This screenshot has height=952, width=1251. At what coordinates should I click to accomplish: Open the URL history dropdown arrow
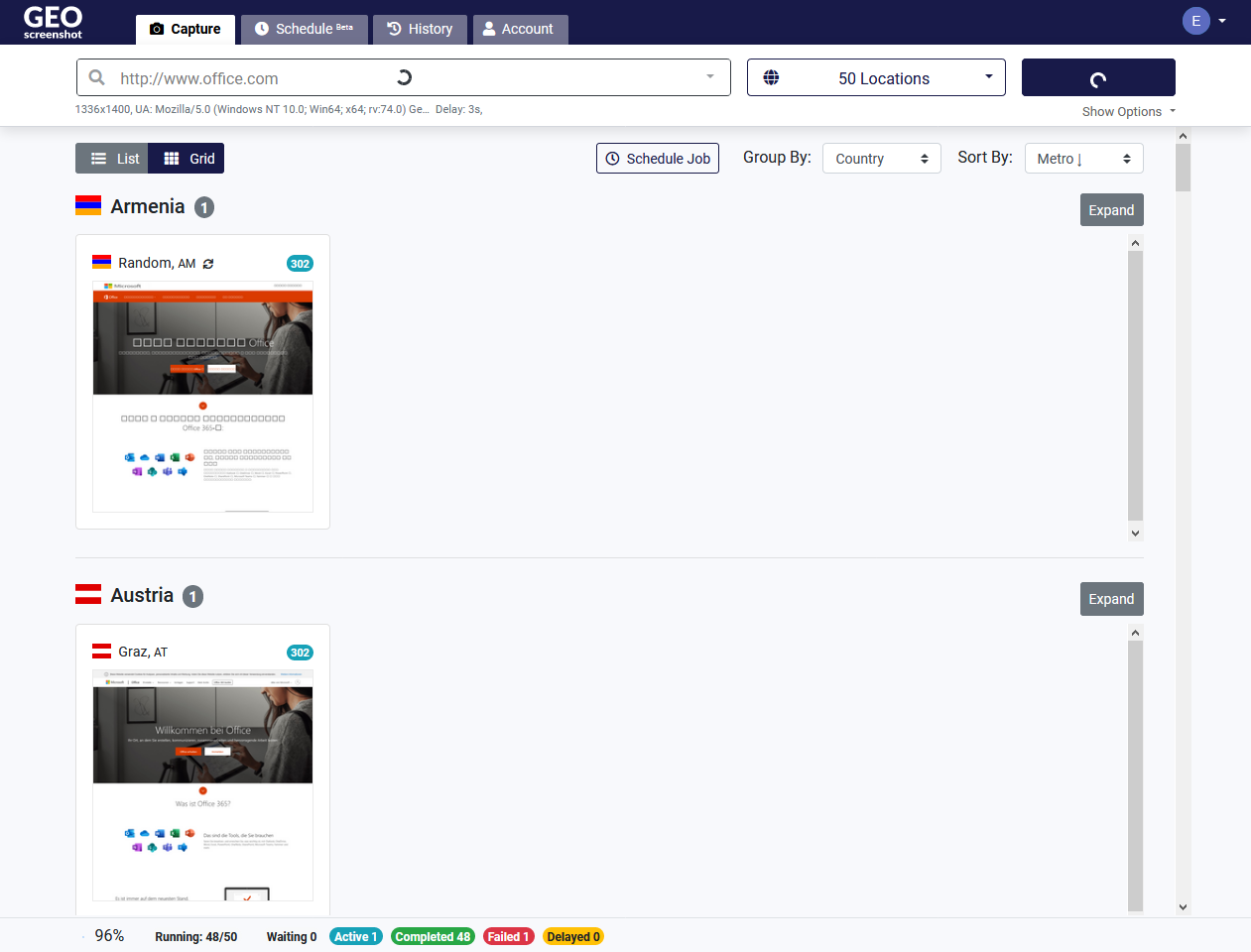[x=708, y=76]
